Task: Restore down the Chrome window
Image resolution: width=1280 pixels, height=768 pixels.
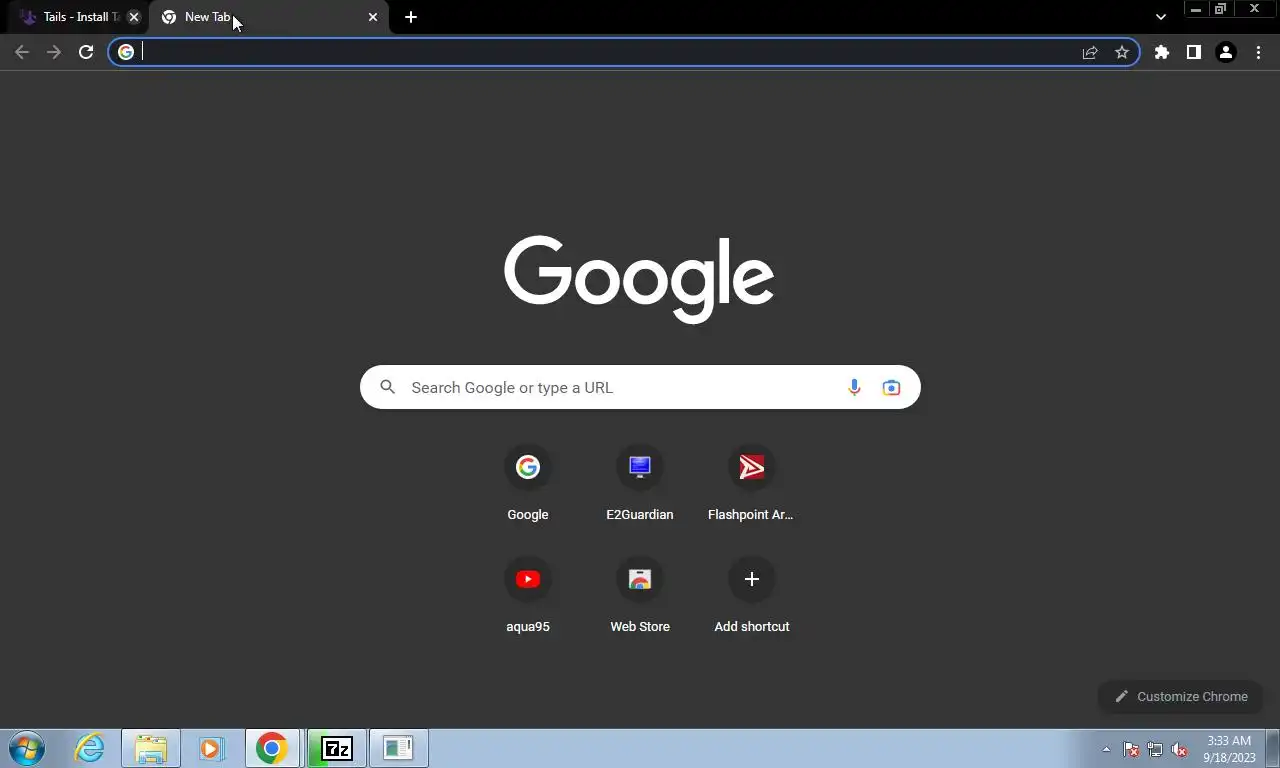Action: [1220, 9]
